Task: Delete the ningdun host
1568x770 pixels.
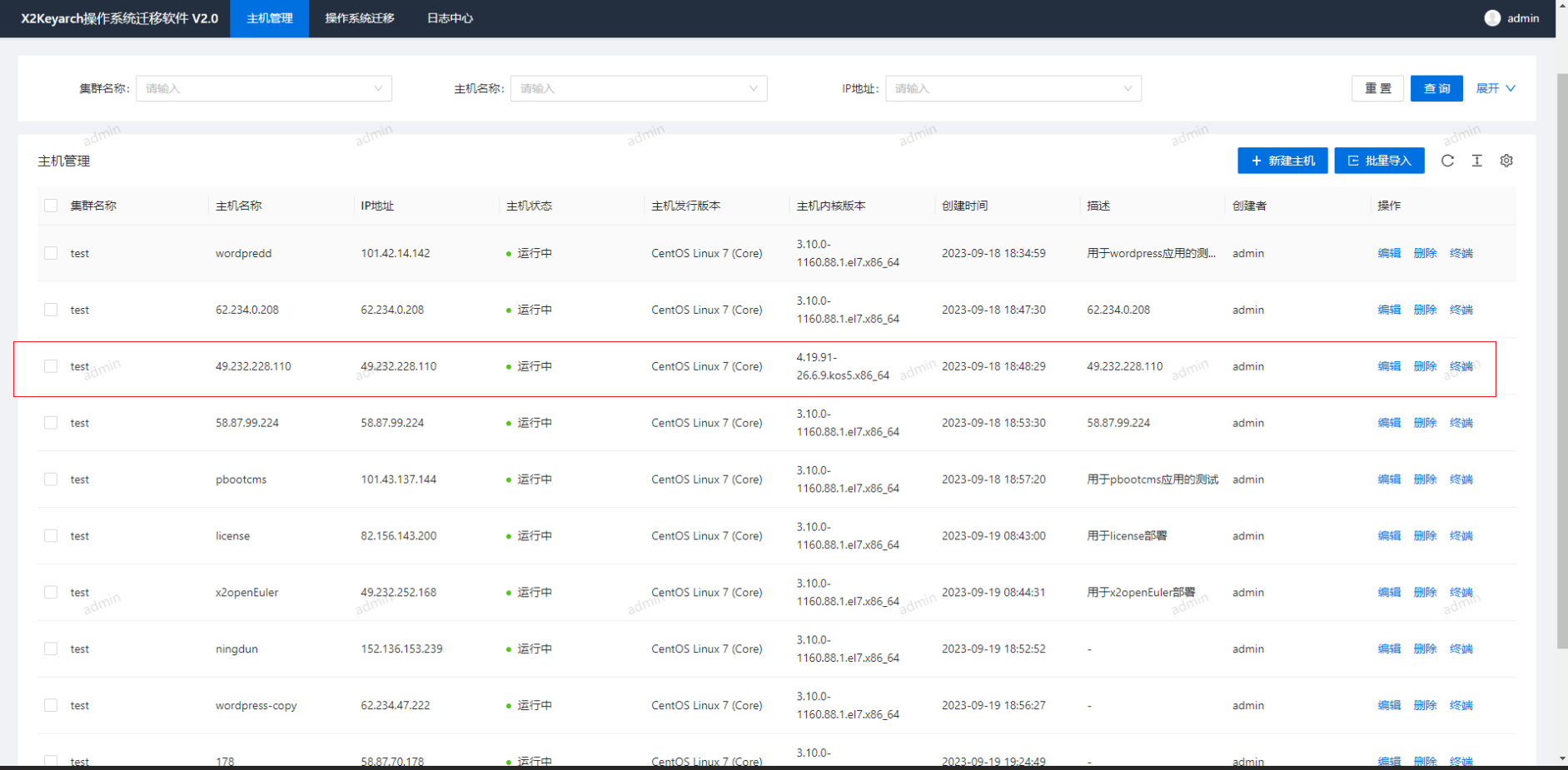Action: click(x=1425, y=648)
